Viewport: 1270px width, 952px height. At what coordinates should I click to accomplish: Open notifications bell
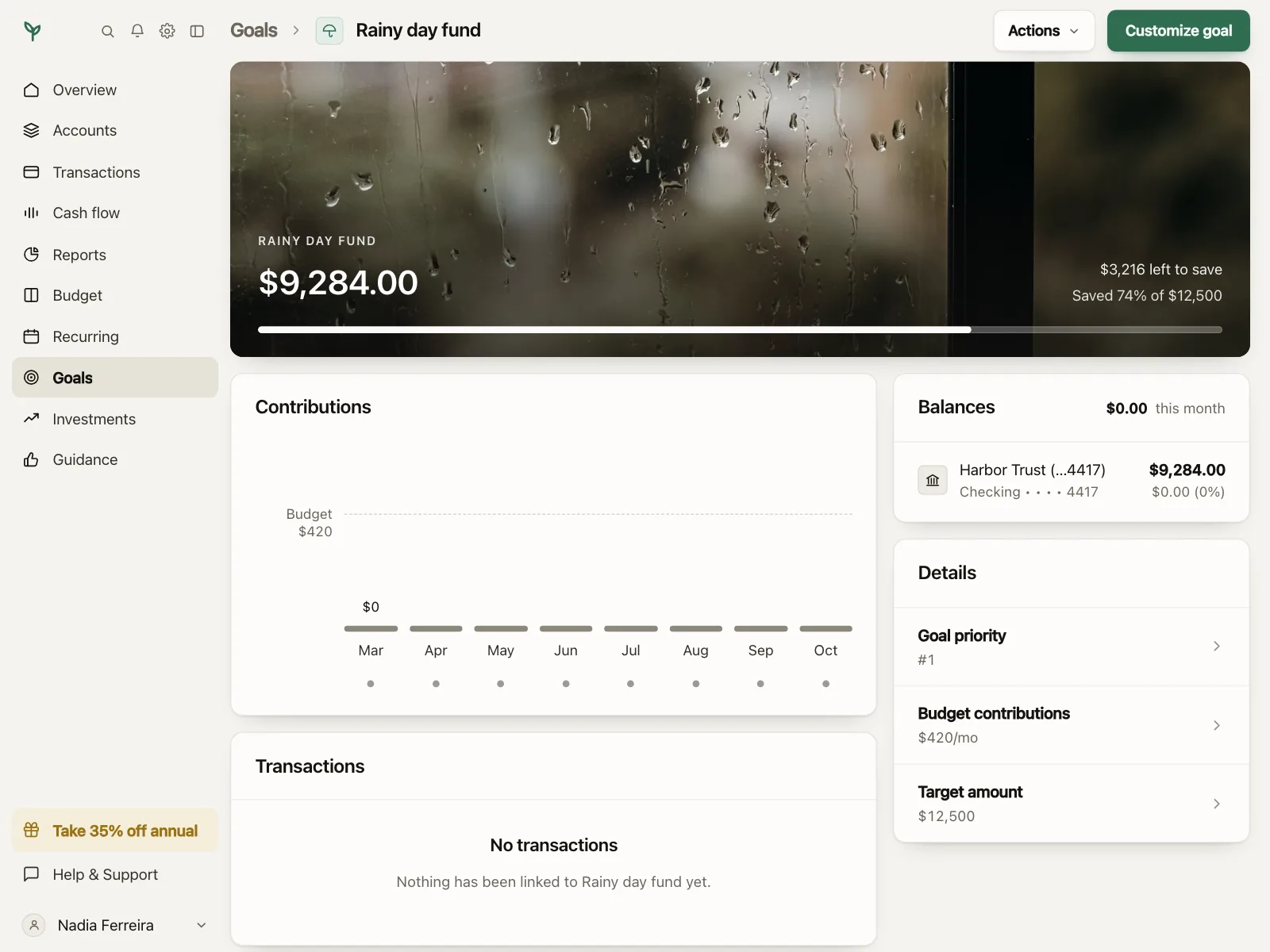pos(137,31)
